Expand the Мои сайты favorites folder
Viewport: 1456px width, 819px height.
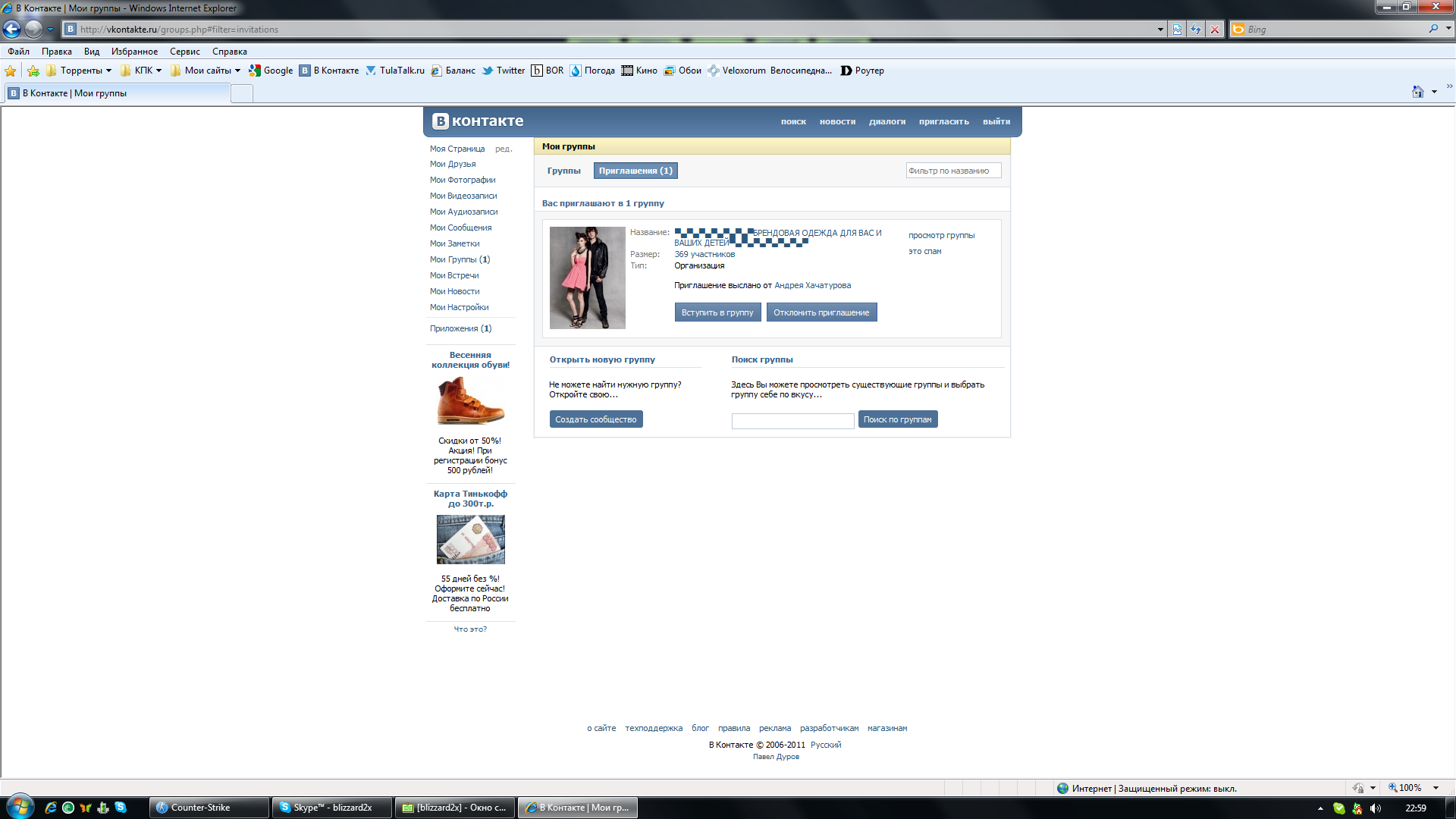[206, 71]
